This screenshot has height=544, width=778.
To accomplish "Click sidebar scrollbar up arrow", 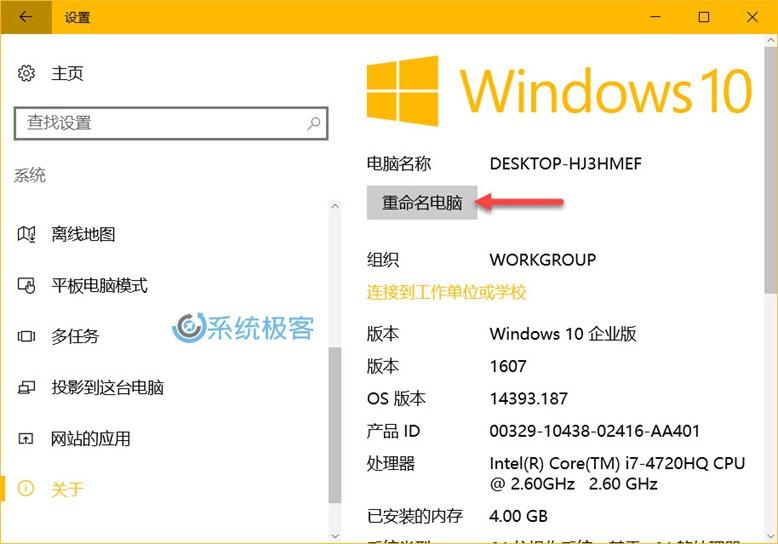I will tap(335, 206).
